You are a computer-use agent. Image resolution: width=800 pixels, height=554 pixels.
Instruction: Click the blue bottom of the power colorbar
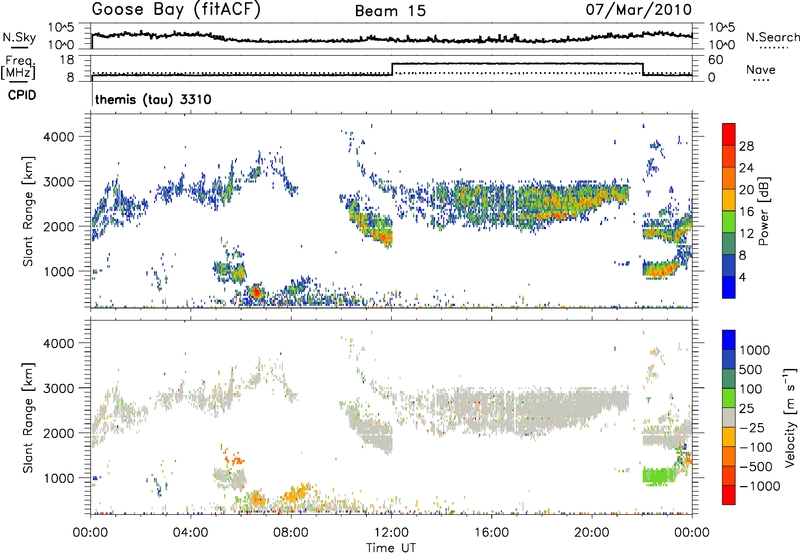[729, 287]
